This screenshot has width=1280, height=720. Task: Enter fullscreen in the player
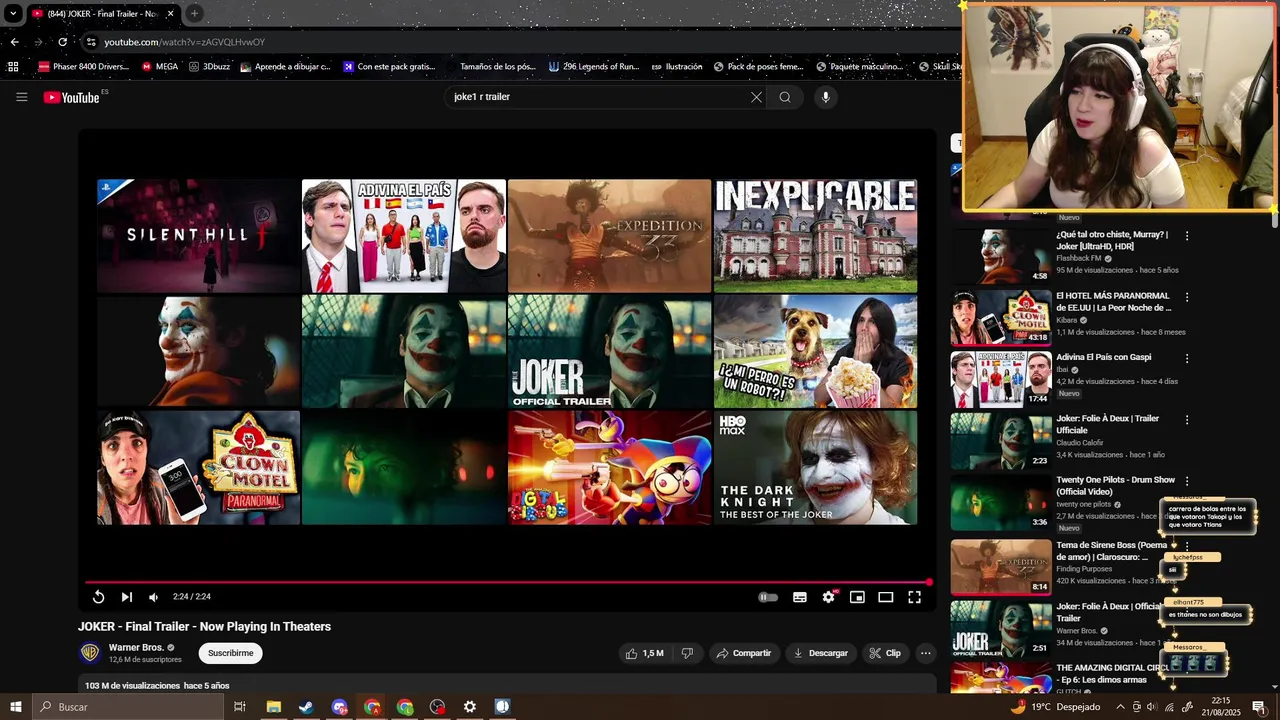[x=914, y=597]
